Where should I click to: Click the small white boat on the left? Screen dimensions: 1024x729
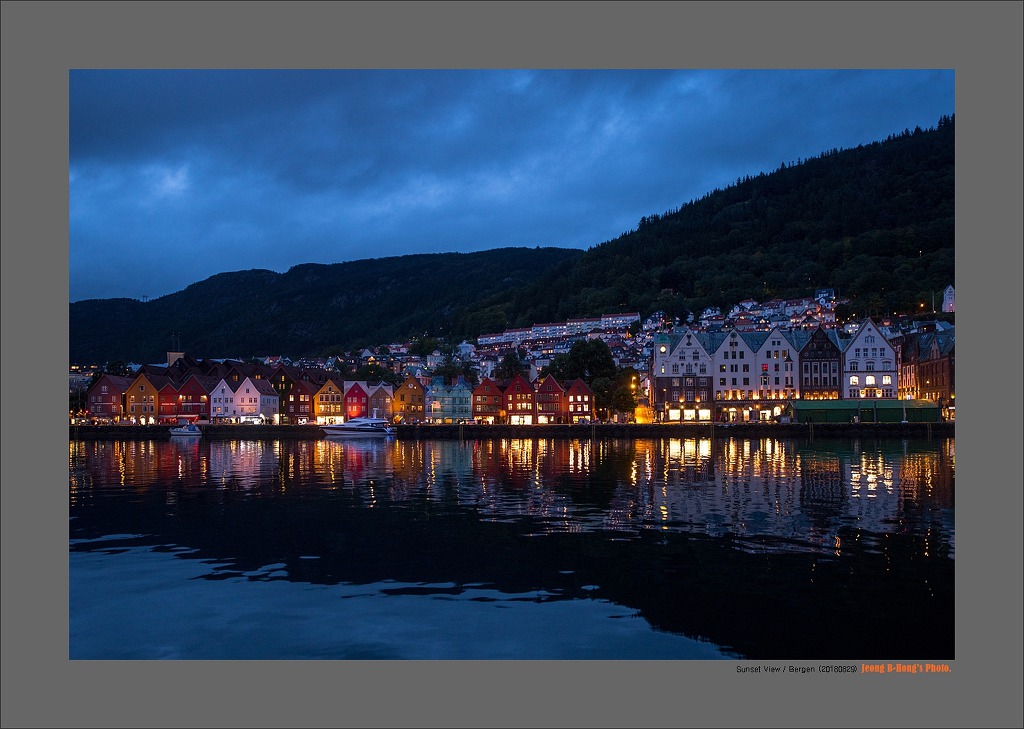[185, 430]
